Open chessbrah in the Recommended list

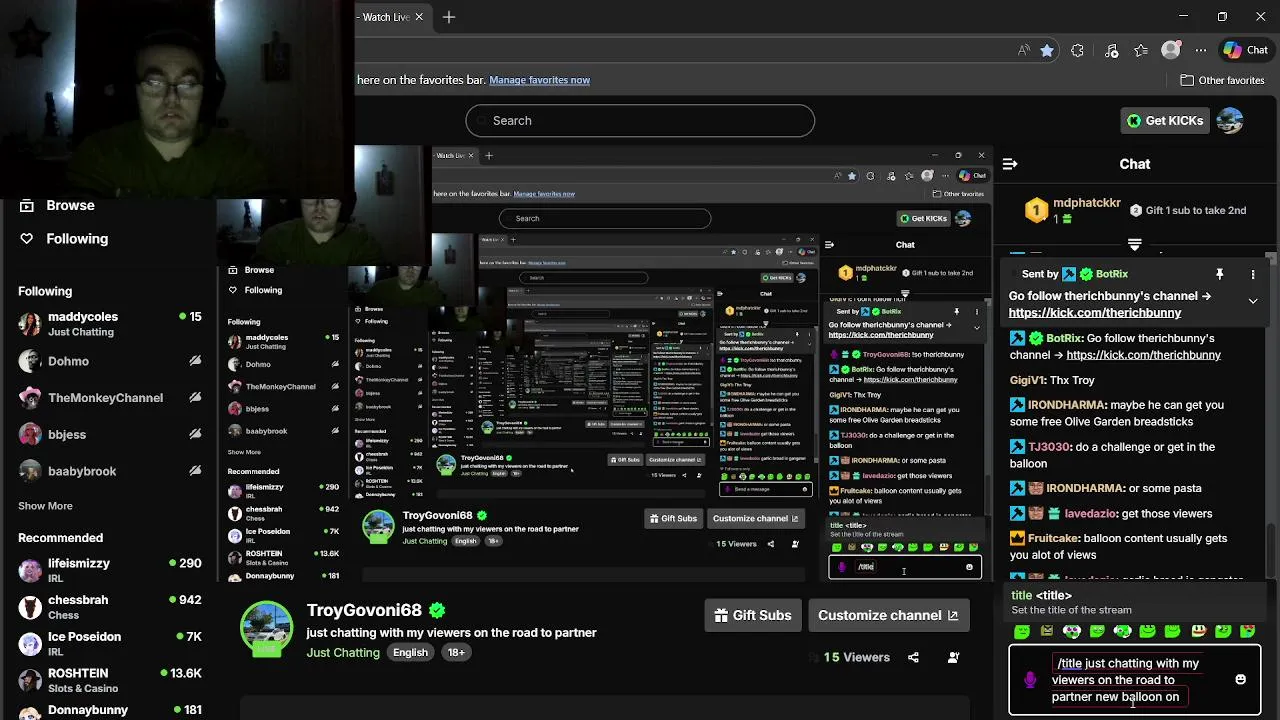pos(110,606)
